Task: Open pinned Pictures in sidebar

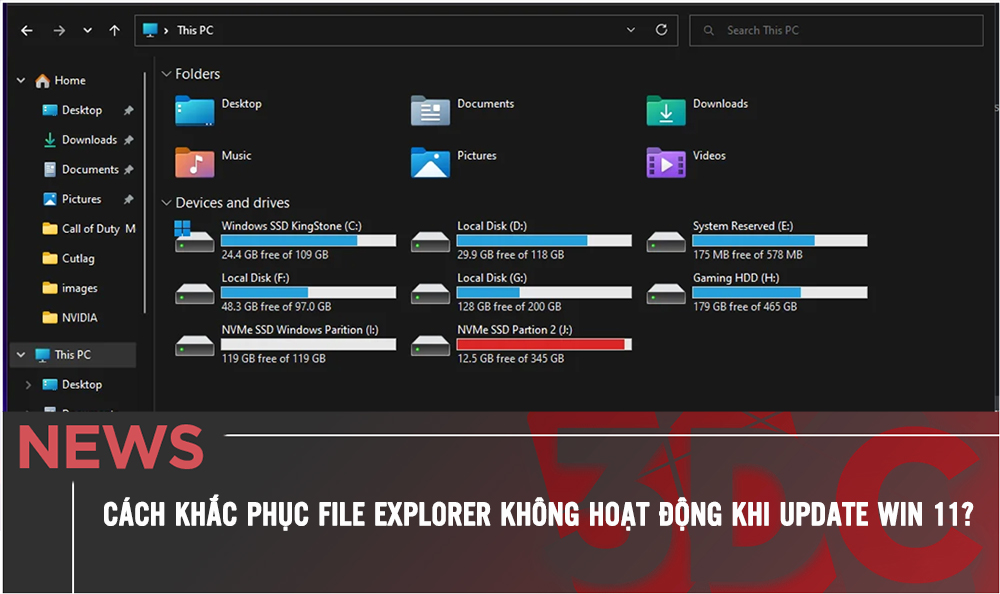Action: [81, 199]
